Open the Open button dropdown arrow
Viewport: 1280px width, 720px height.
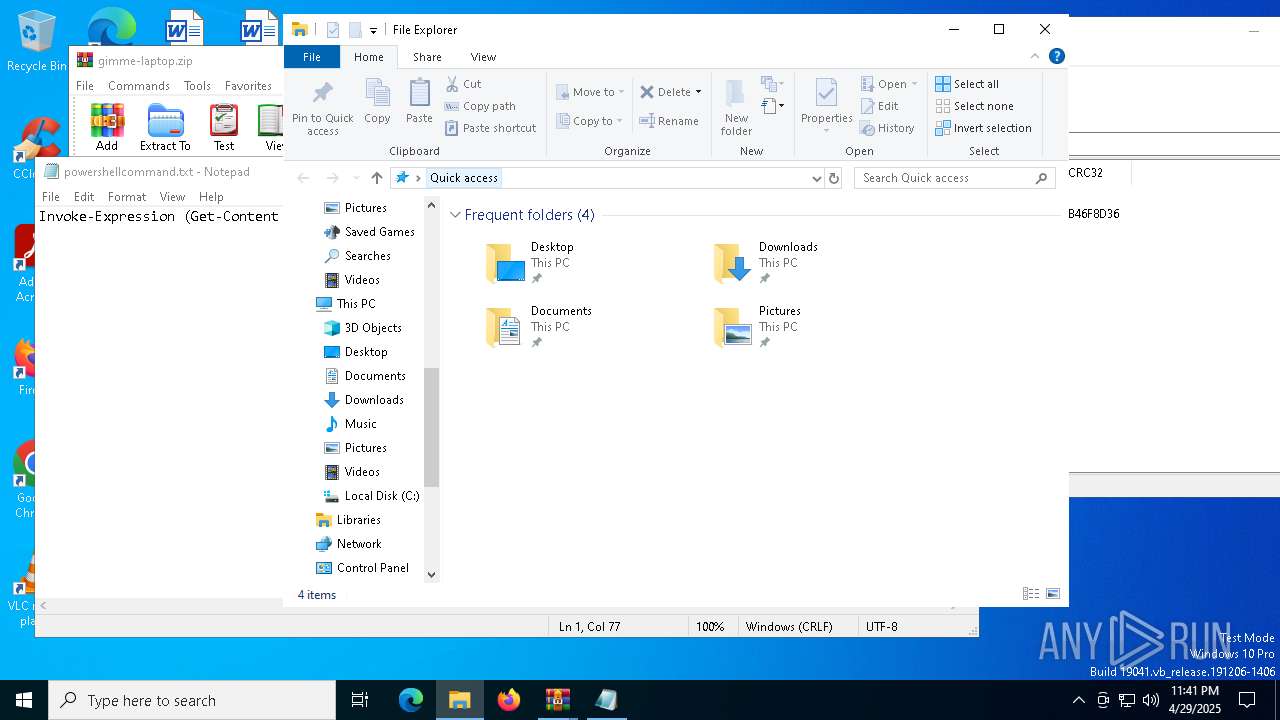[914, 84]
